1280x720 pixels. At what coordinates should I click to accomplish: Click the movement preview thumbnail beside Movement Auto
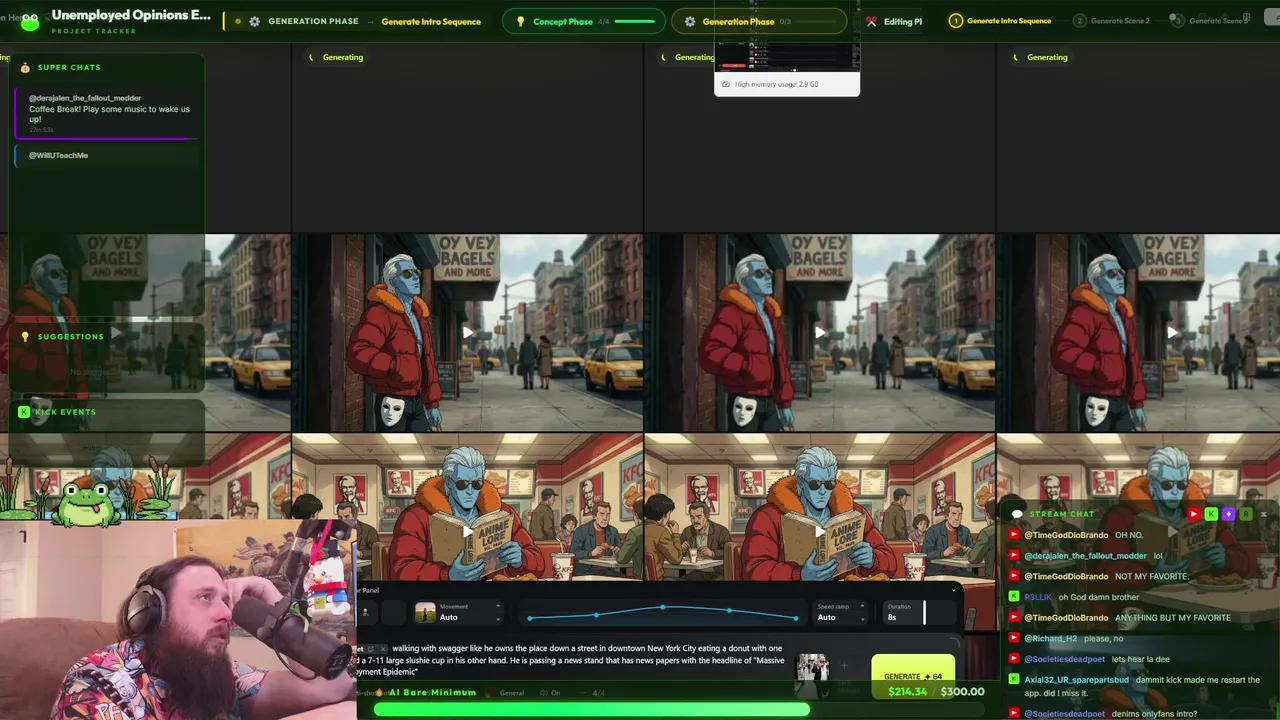pyautogui.click(x=425, y=612)
